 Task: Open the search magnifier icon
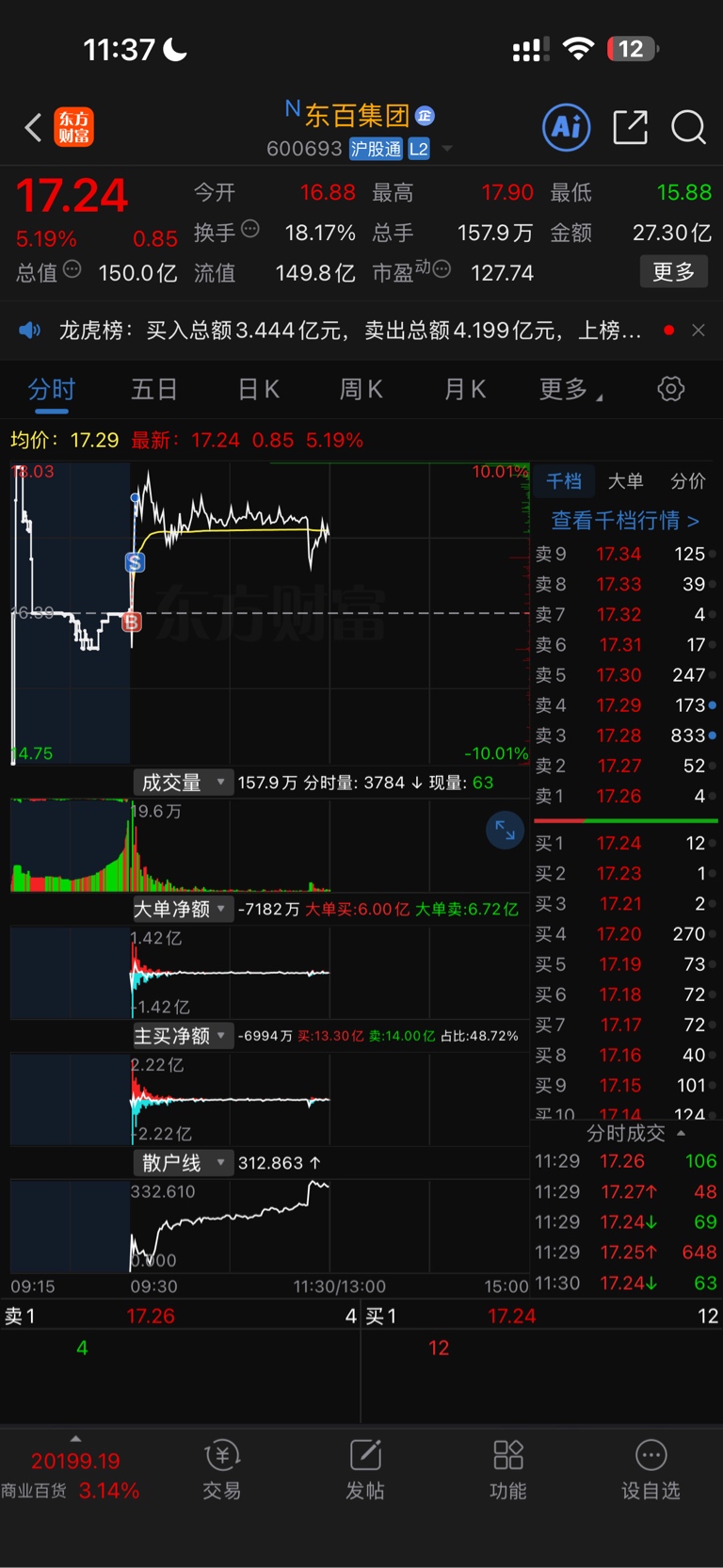(688, 127)
